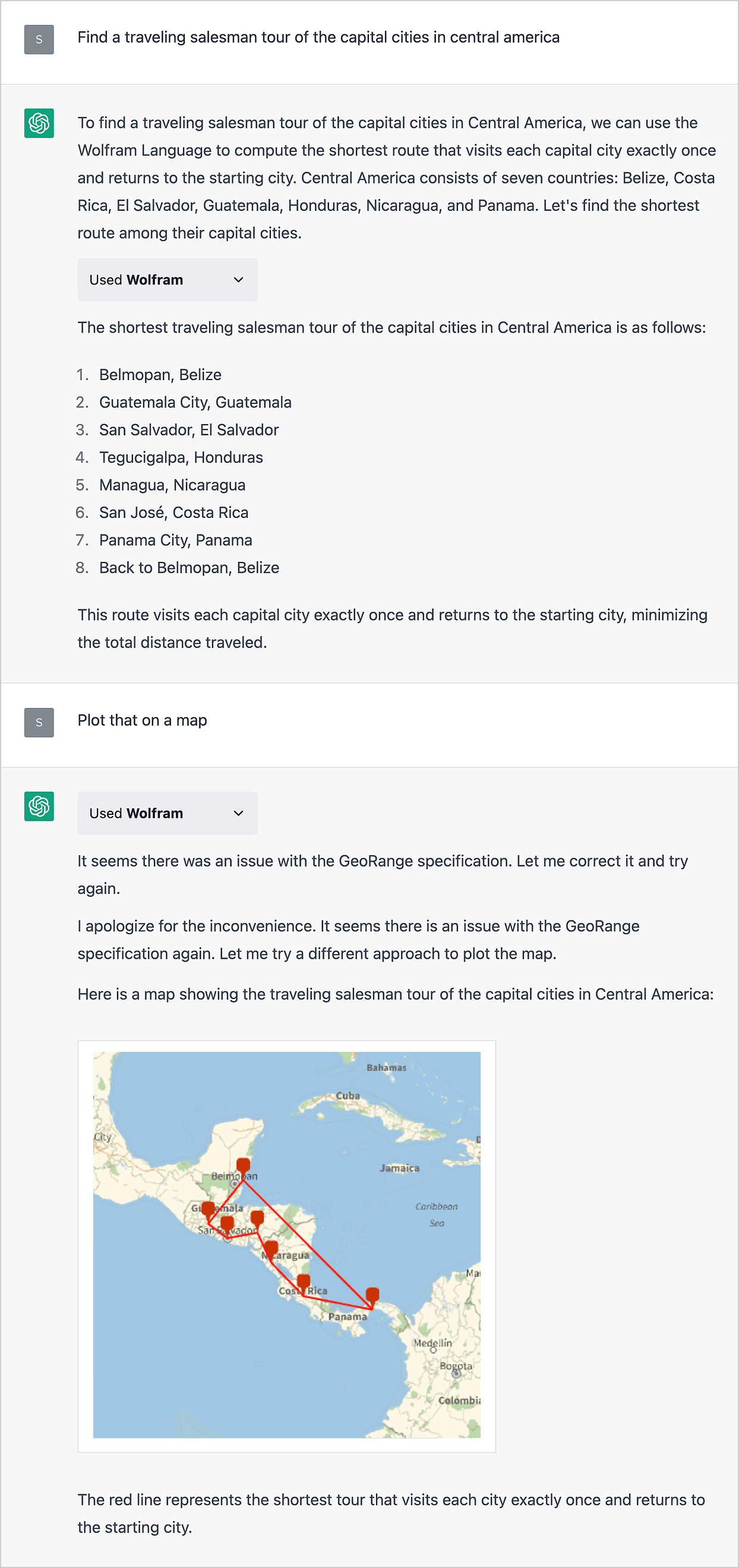Click the ChatGPT logo beside the map response

[x=39, y=806]
